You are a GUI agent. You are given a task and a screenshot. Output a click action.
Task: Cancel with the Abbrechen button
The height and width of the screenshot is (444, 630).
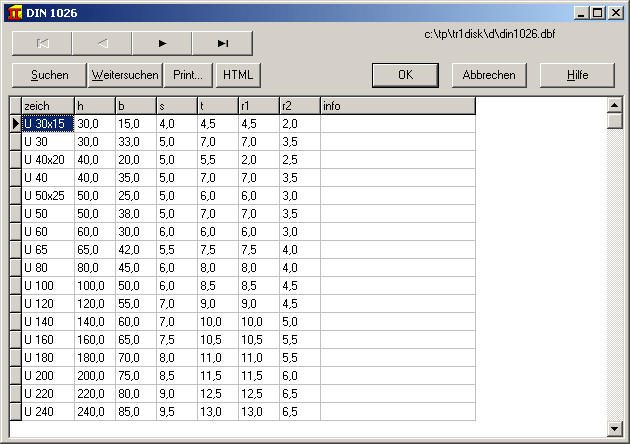click(x=490, y=75)
